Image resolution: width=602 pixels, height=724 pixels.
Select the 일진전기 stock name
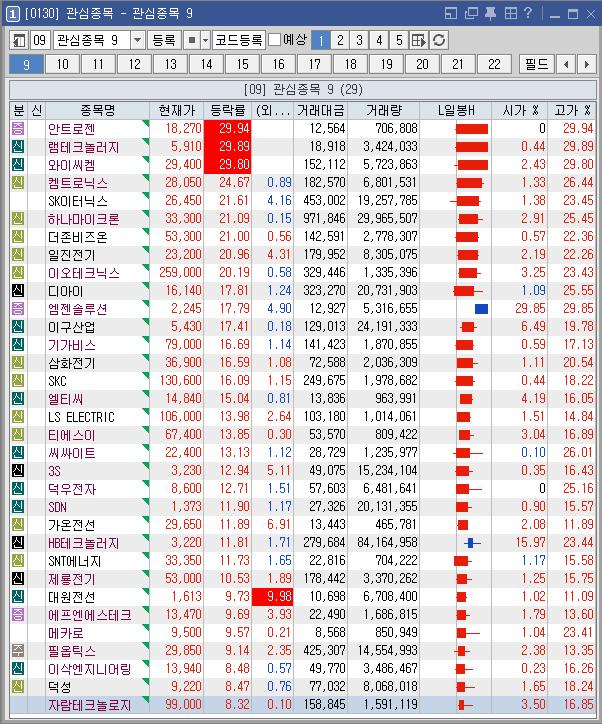(72, 255)
